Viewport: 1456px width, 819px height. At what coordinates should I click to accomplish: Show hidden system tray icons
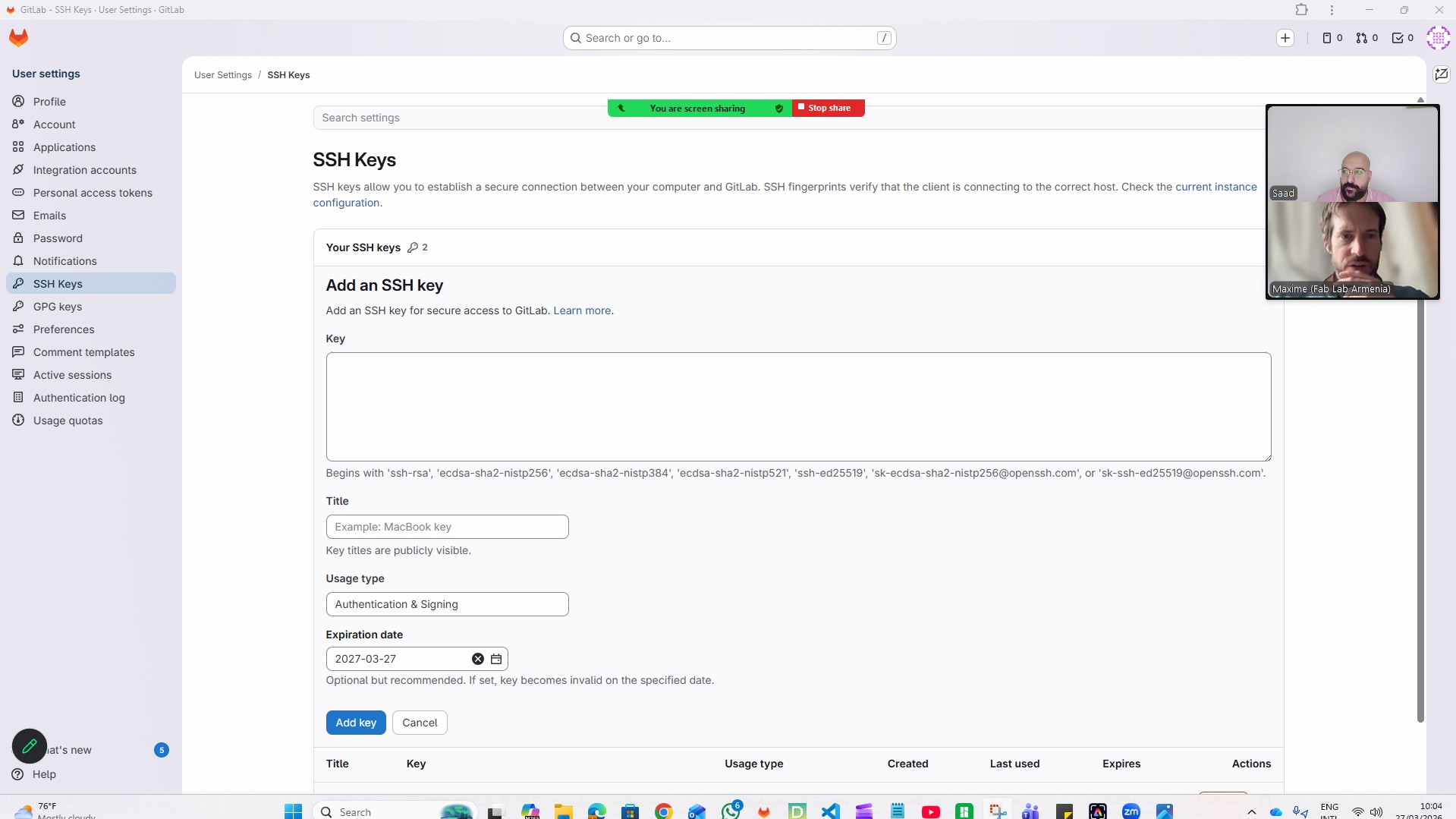pyautogui.click(x=1252, y=812)
